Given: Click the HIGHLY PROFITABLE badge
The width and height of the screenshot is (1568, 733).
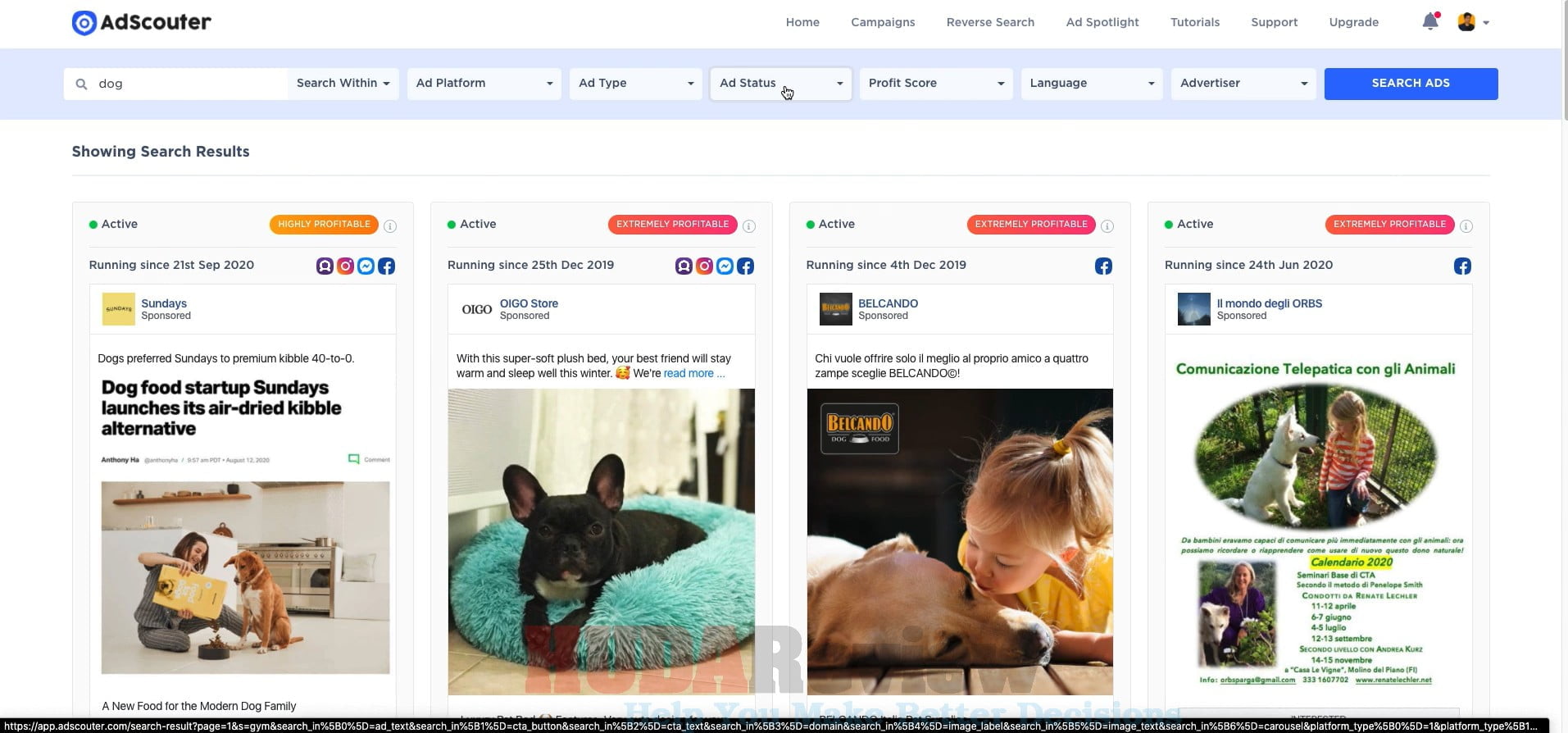Looking at the screenshot, I should point(324,224).
